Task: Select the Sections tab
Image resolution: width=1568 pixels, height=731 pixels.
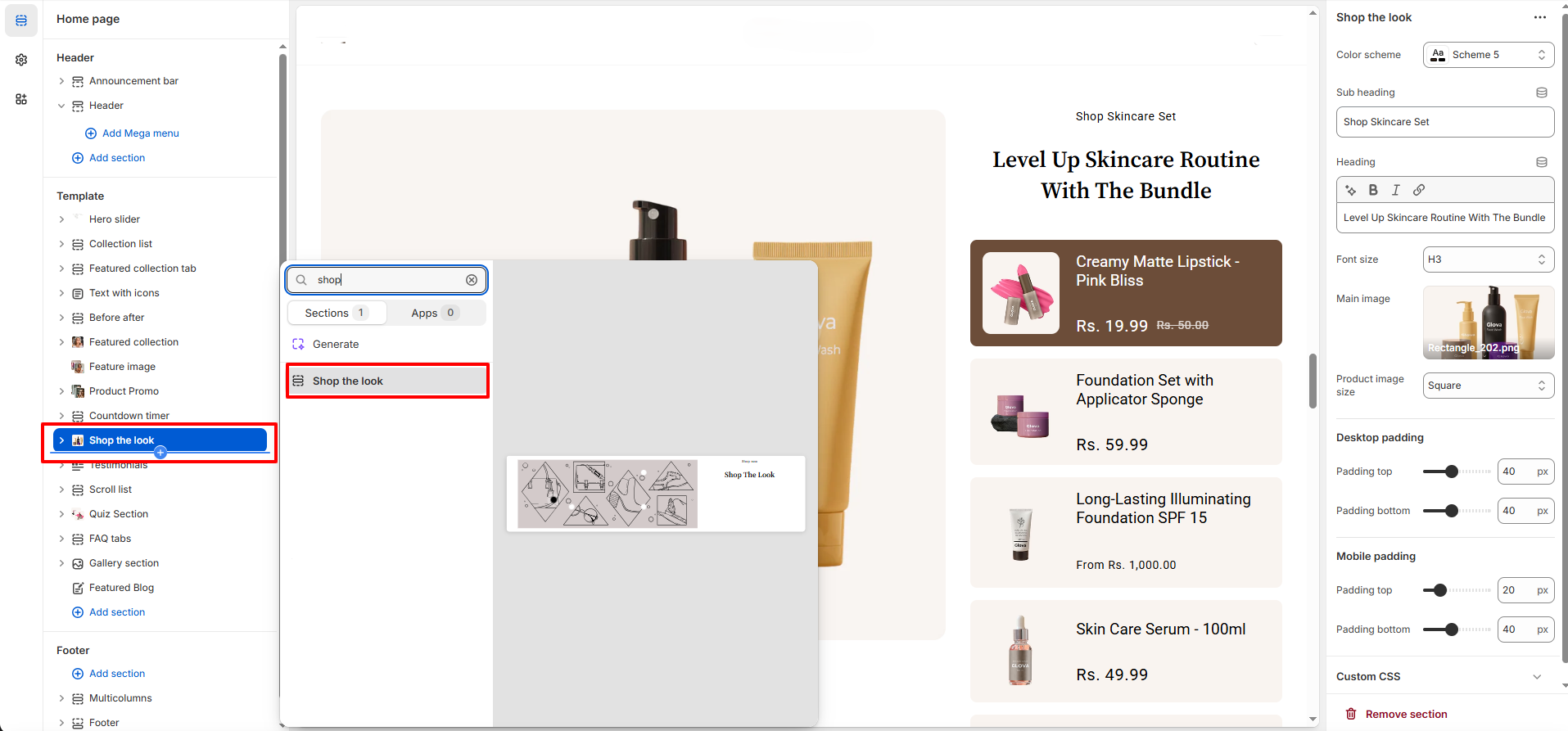Action: pos(337,313)
